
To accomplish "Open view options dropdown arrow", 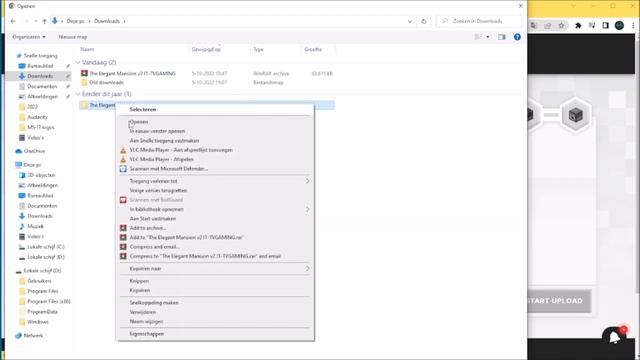I will pyautogui.click(x=487, y=37).
